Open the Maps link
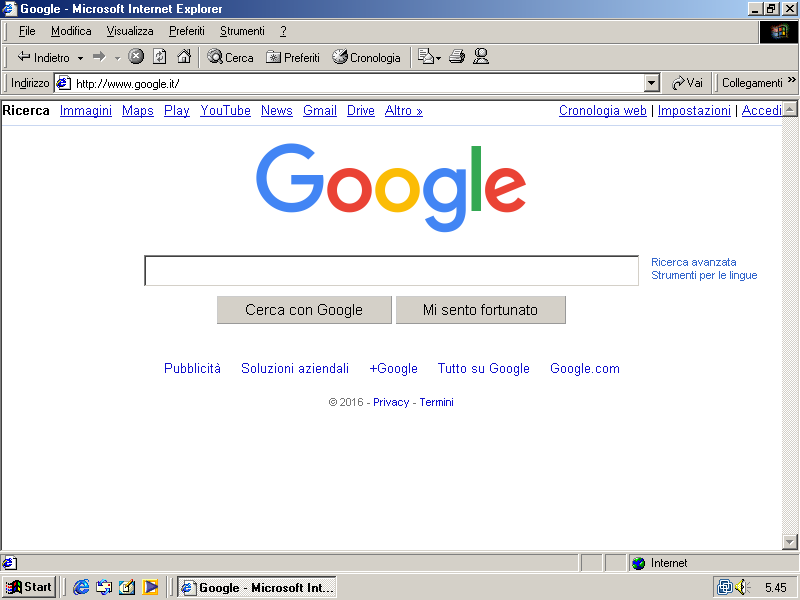 click(138, 111)
